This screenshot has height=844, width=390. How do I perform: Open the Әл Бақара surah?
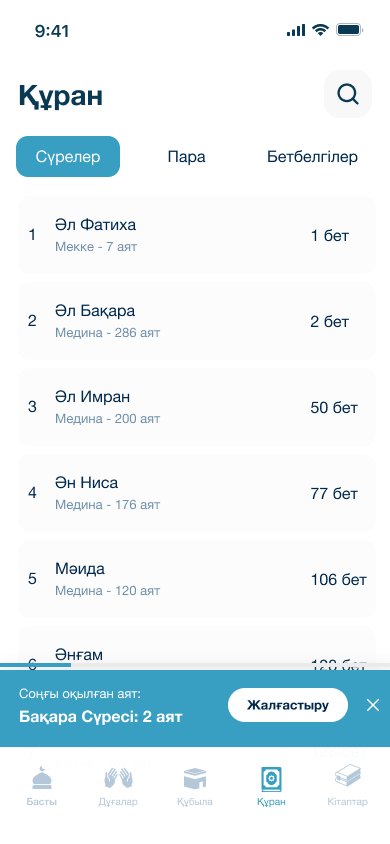tap(196, 321)
